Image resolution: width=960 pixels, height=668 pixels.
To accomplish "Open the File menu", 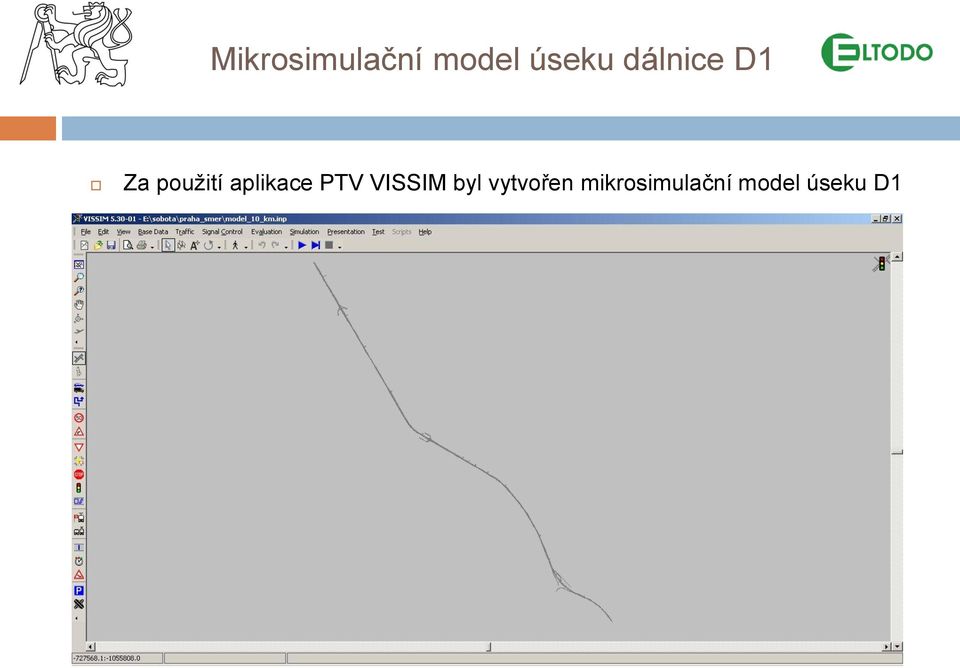I will pyautogui.click(x=86, y=232).
